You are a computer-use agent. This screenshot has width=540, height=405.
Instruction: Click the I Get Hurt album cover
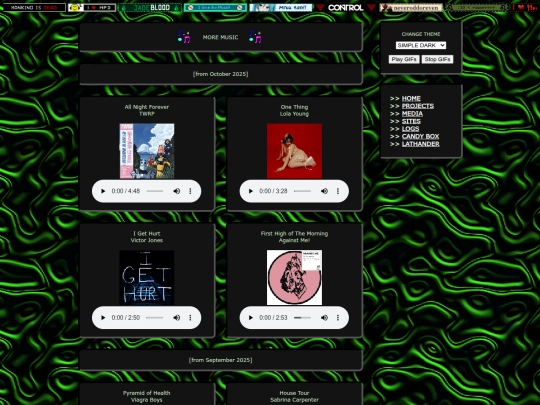147,278
